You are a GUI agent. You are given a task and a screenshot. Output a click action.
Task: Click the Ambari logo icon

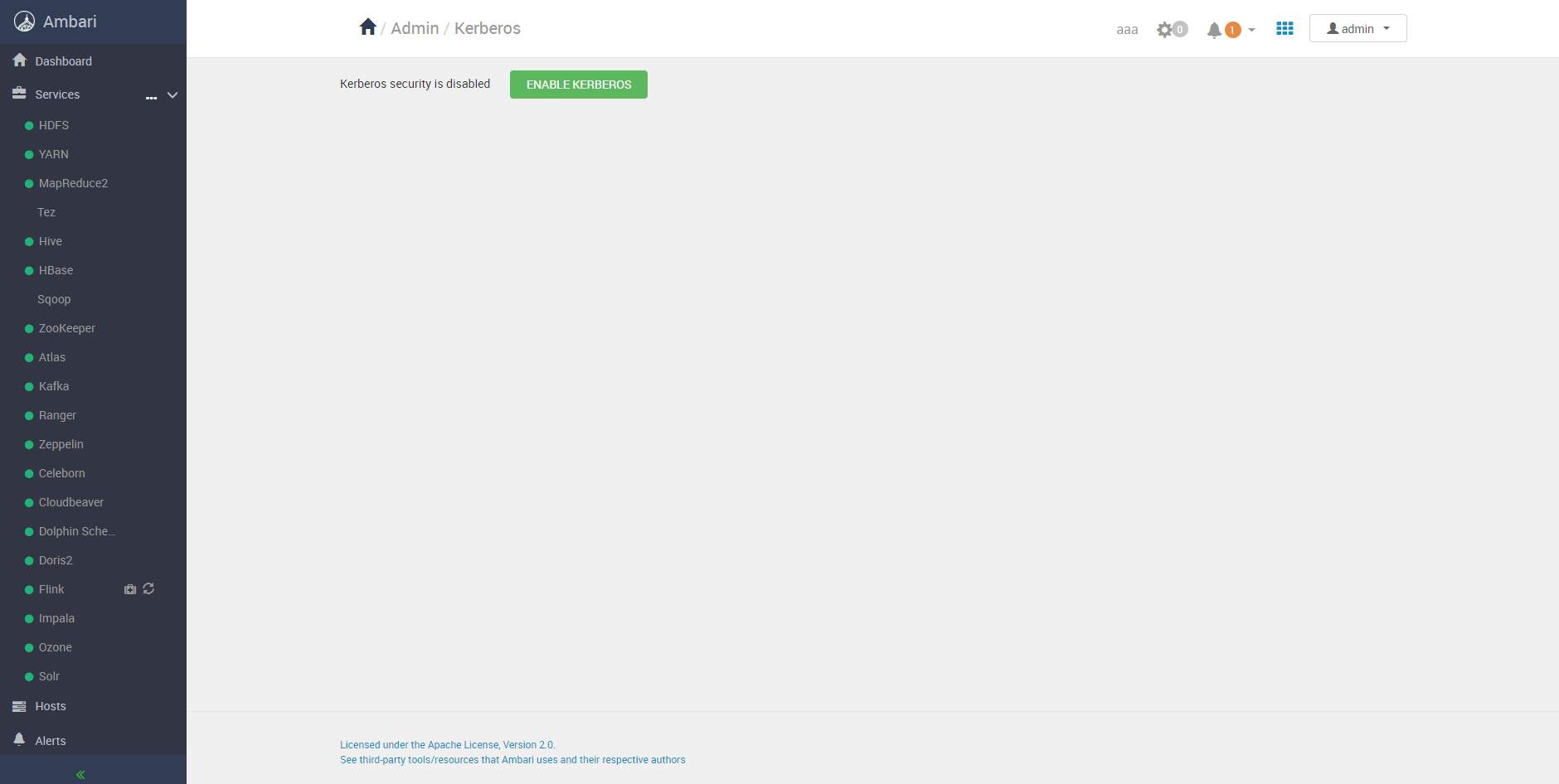(25, 22)
